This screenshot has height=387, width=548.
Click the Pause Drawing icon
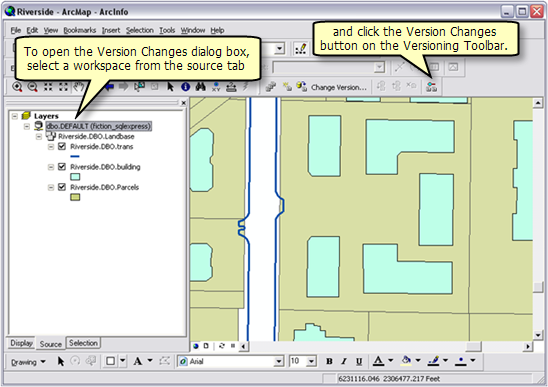pyautogui.click(x=233, y=346)
